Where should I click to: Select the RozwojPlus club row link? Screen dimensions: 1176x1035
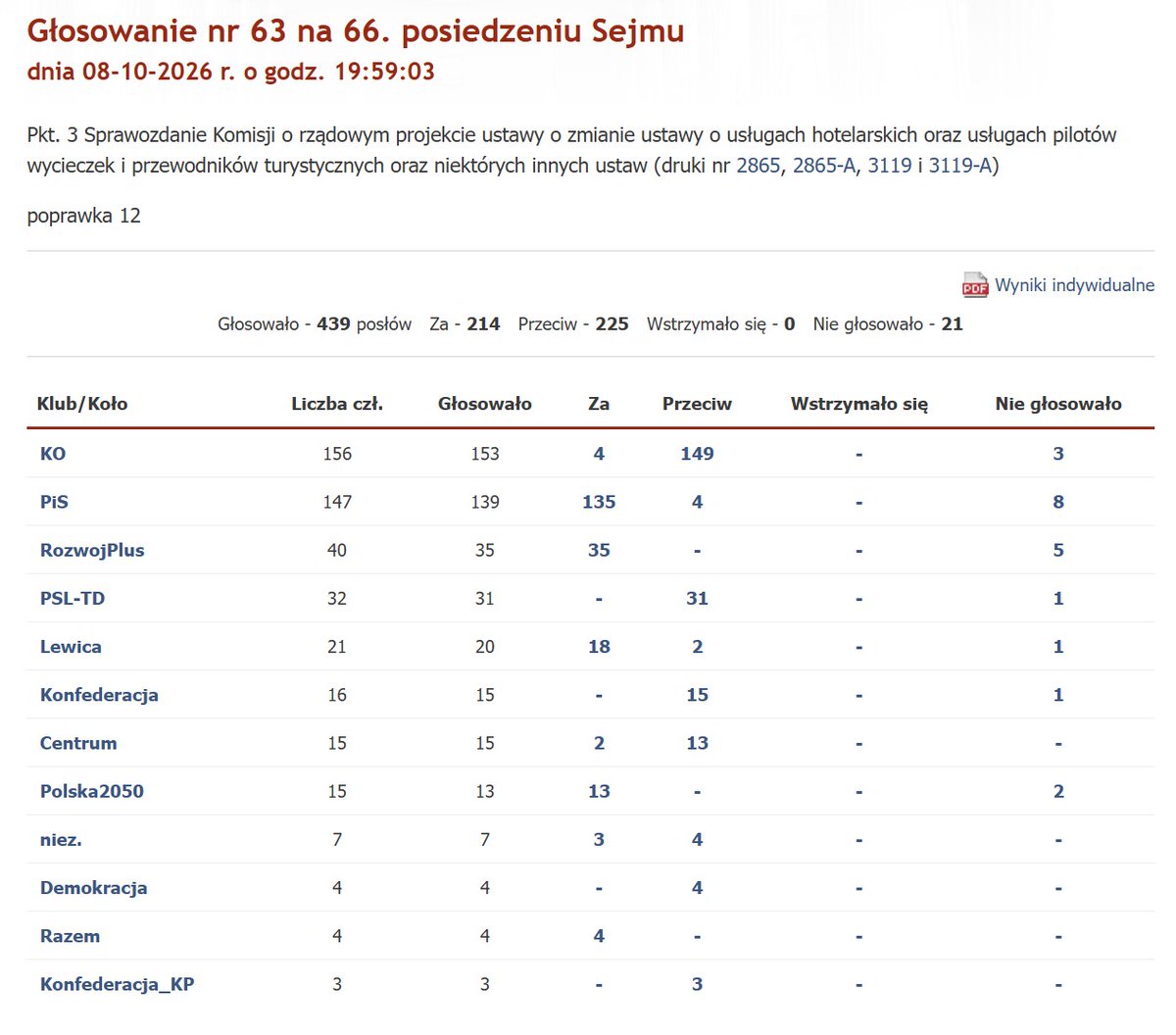92,551
